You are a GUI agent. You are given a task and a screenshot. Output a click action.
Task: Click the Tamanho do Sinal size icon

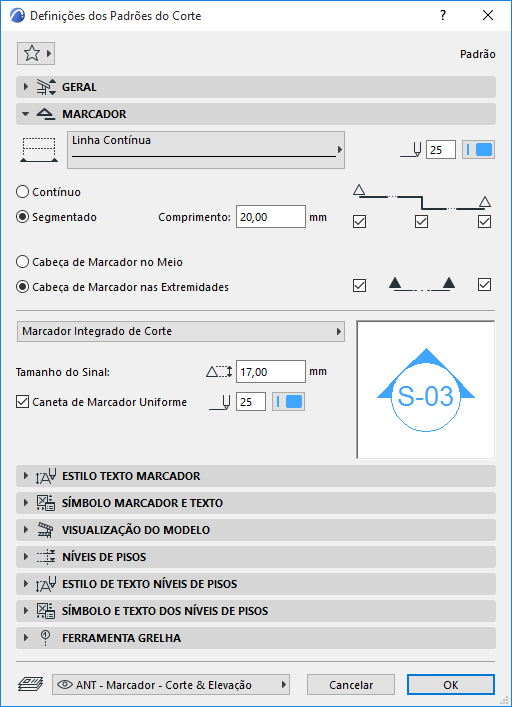(219, 372)
